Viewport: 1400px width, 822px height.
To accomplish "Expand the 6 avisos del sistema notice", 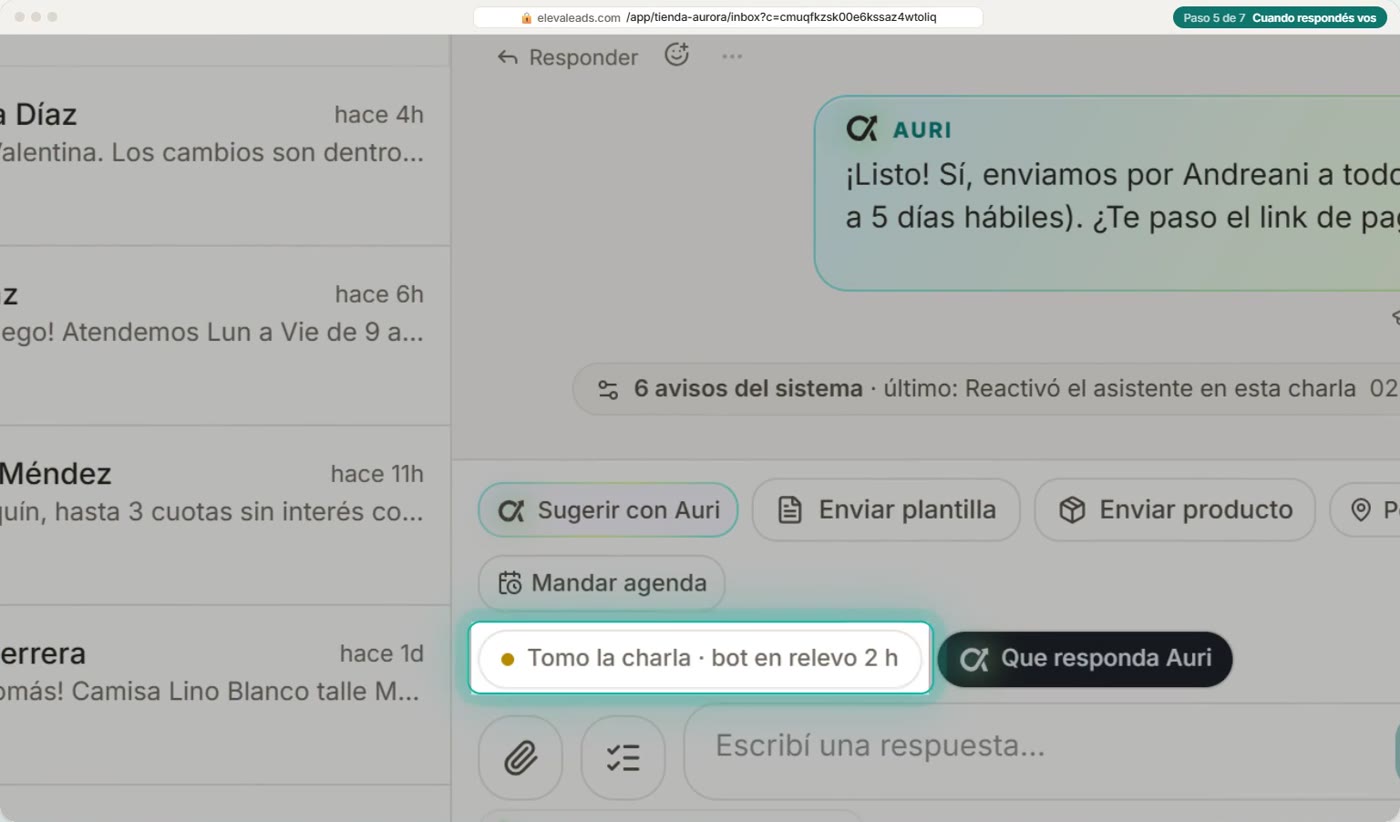I will [986, 389].
